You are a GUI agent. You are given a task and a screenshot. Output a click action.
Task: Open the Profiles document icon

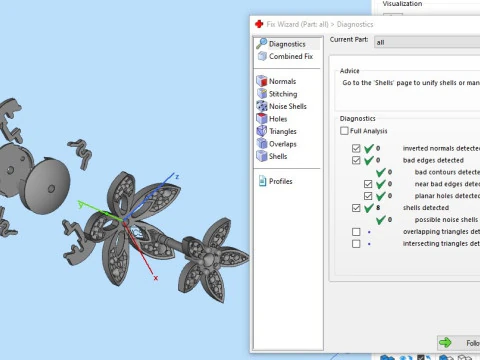coord(262,181)
